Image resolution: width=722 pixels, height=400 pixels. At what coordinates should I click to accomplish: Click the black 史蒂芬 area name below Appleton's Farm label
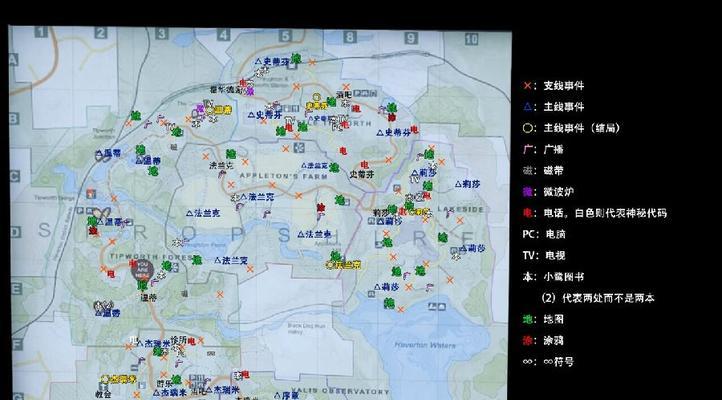[362, 174]
